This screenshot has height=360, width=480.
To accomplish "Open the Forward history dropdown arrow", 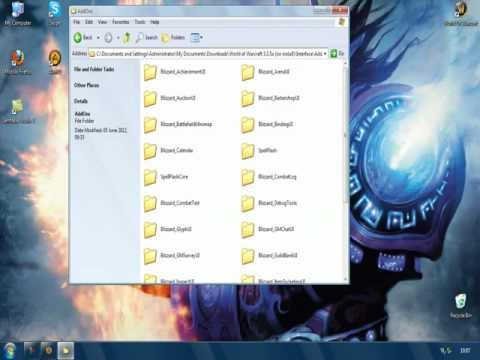I will 118,38.
